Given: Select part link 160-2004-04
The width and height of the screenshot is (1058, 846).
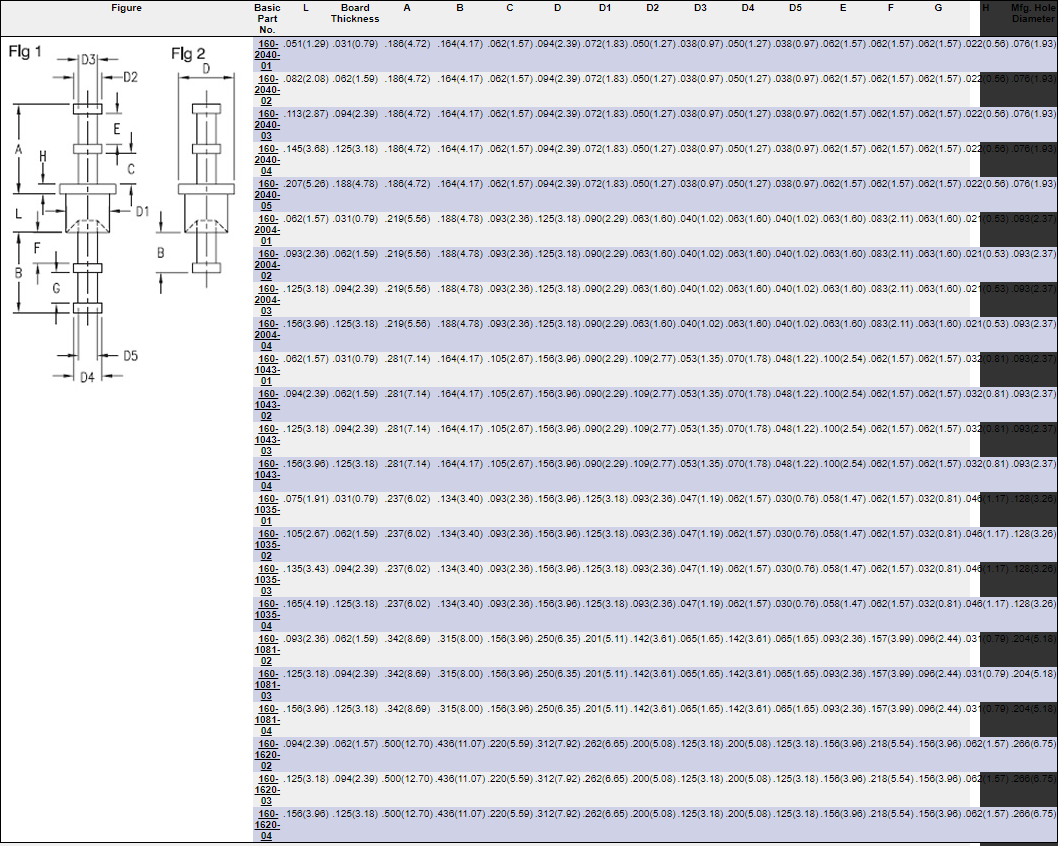Looking at the screenshot, I should (x=268, y=335).
